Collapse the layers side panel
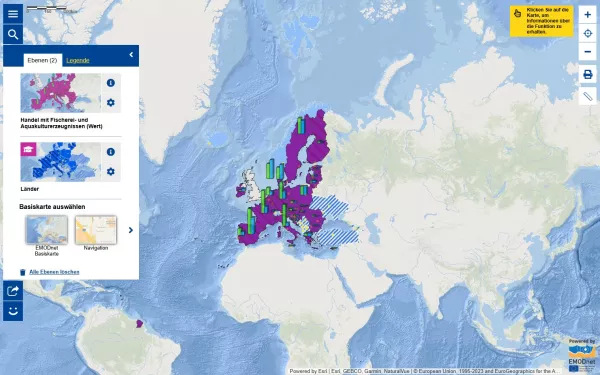The image size is (600, 375). coord(131,55)
